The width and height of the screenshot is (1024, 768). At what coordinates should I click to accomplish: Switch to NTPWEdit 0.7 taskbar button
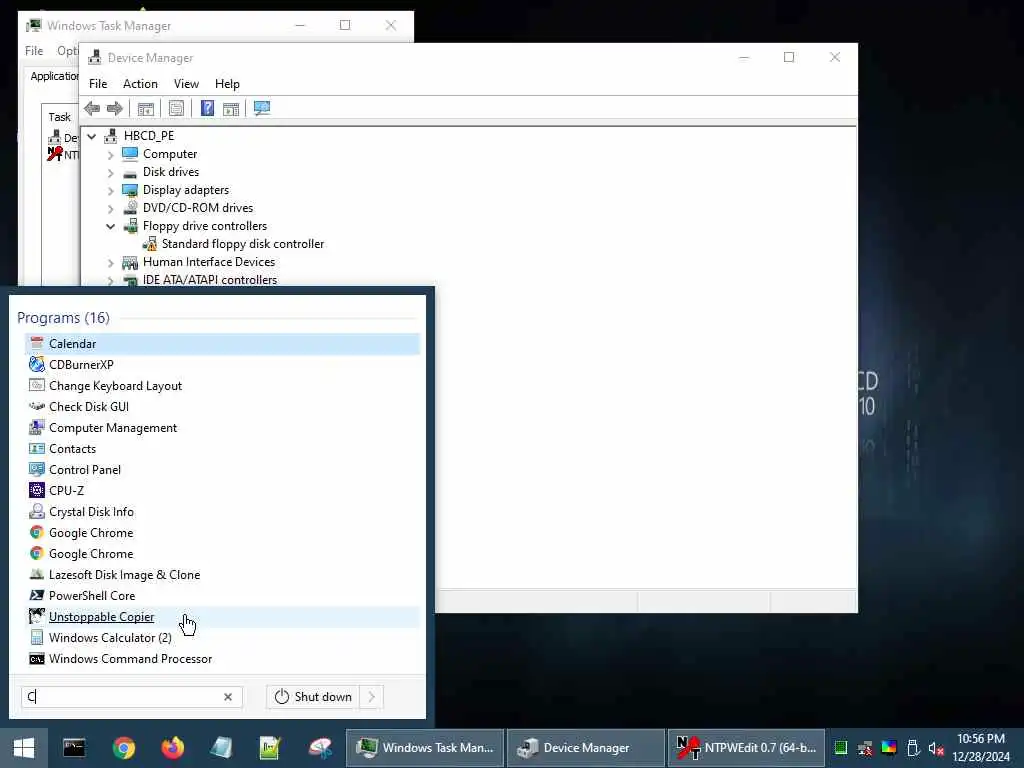[x=746, y=748]
